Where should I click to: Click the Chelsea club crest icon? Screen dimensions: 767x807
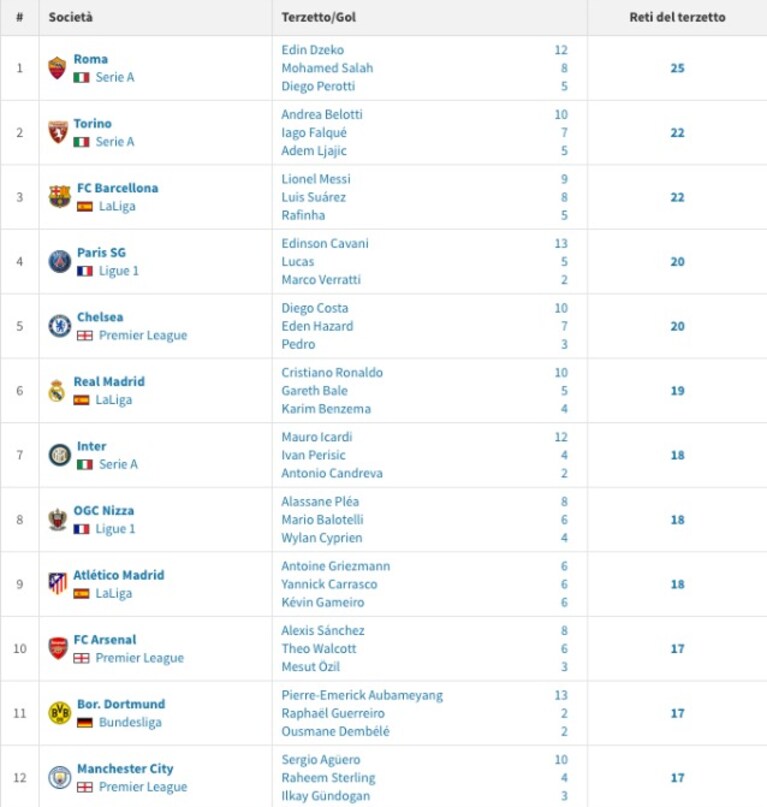[60, 326]
